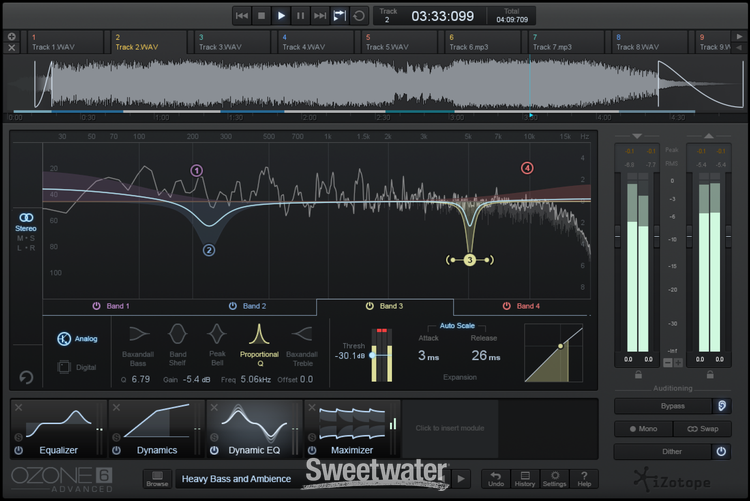This screenshot has height=501, width=750.
Task: Select EQ node 2 on spectrum
Action: [x=209, y=250]
